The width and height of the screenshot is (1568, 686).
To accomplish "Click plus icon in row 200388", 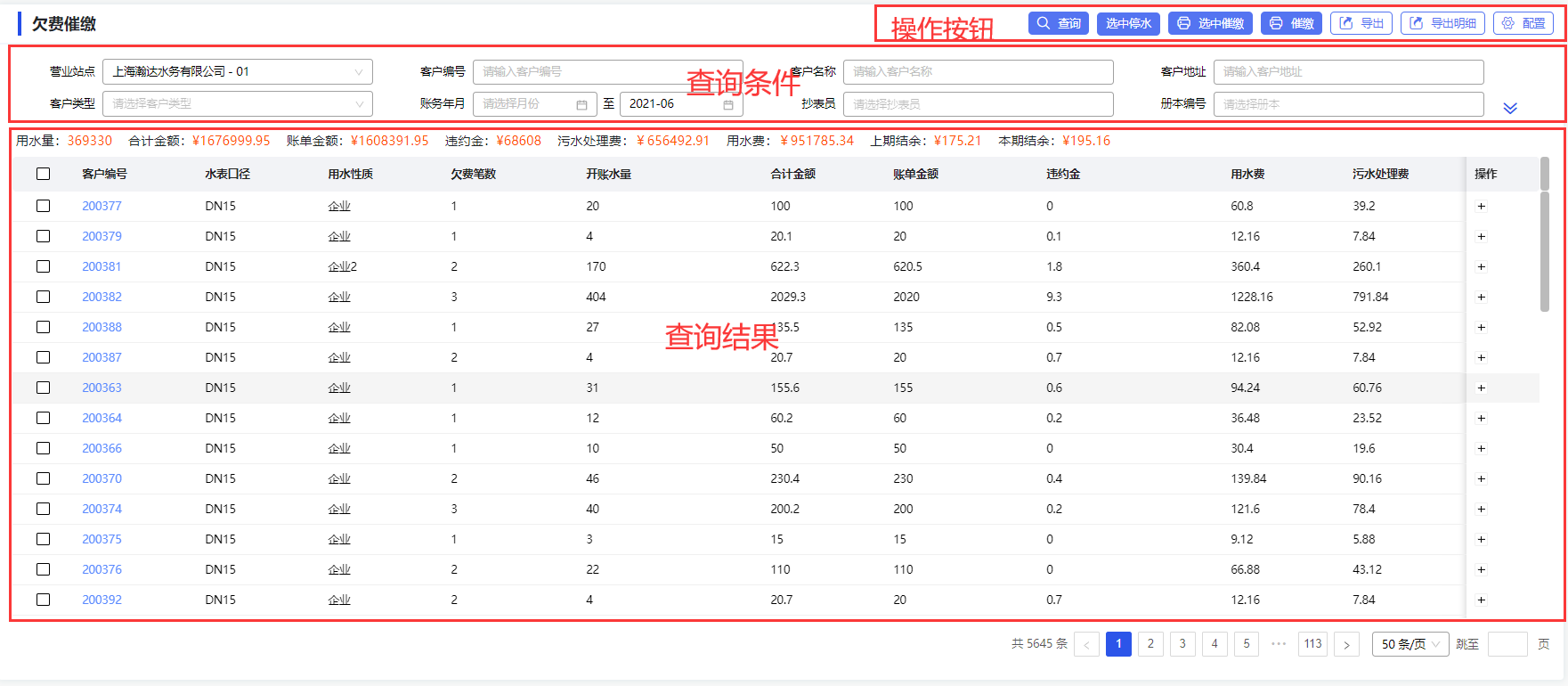I will point(1482,327).
